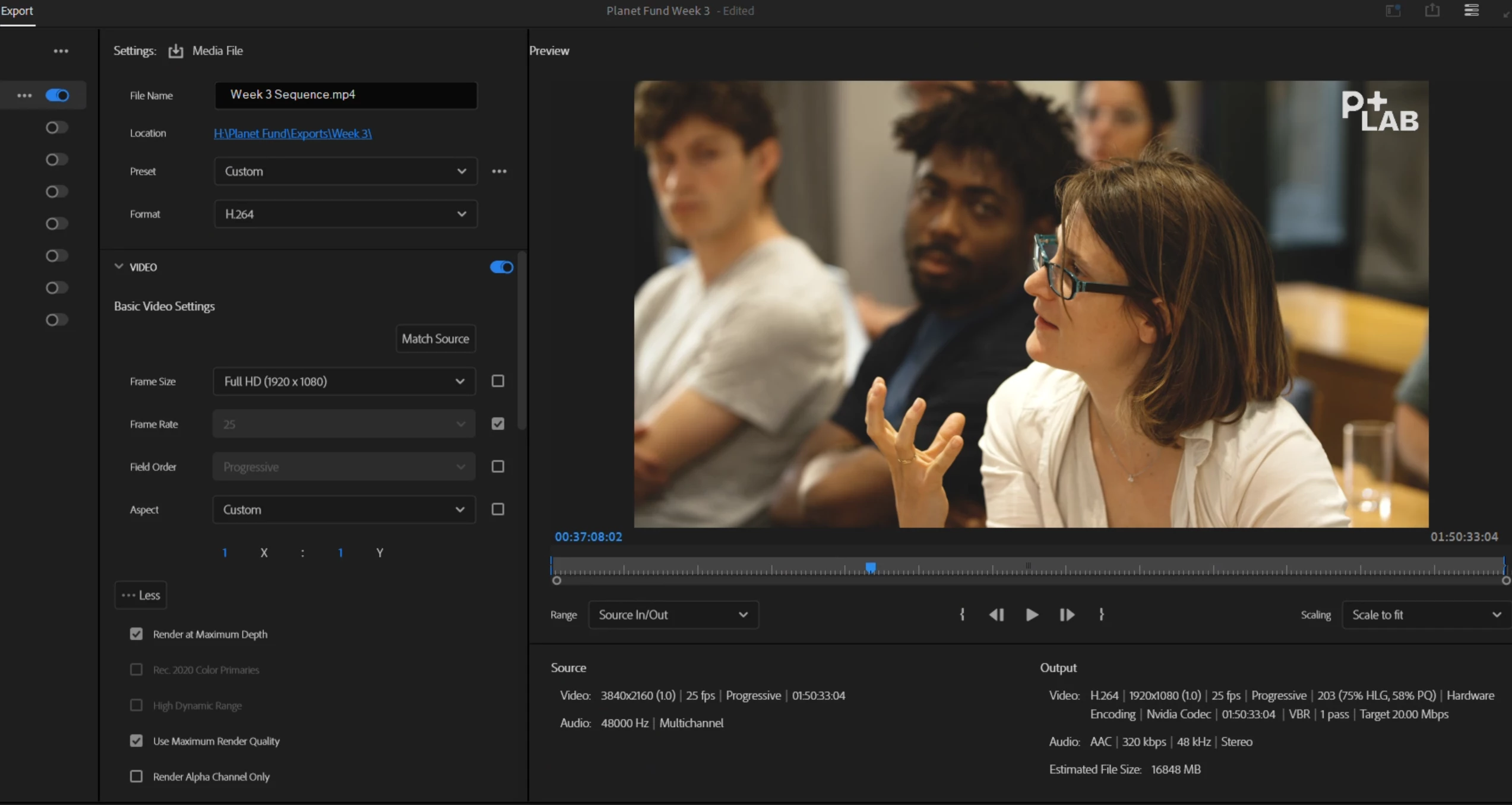Click the share icon at top right
The height and width of the screenshot is (805, 1512).
(x=1432, y=10)
